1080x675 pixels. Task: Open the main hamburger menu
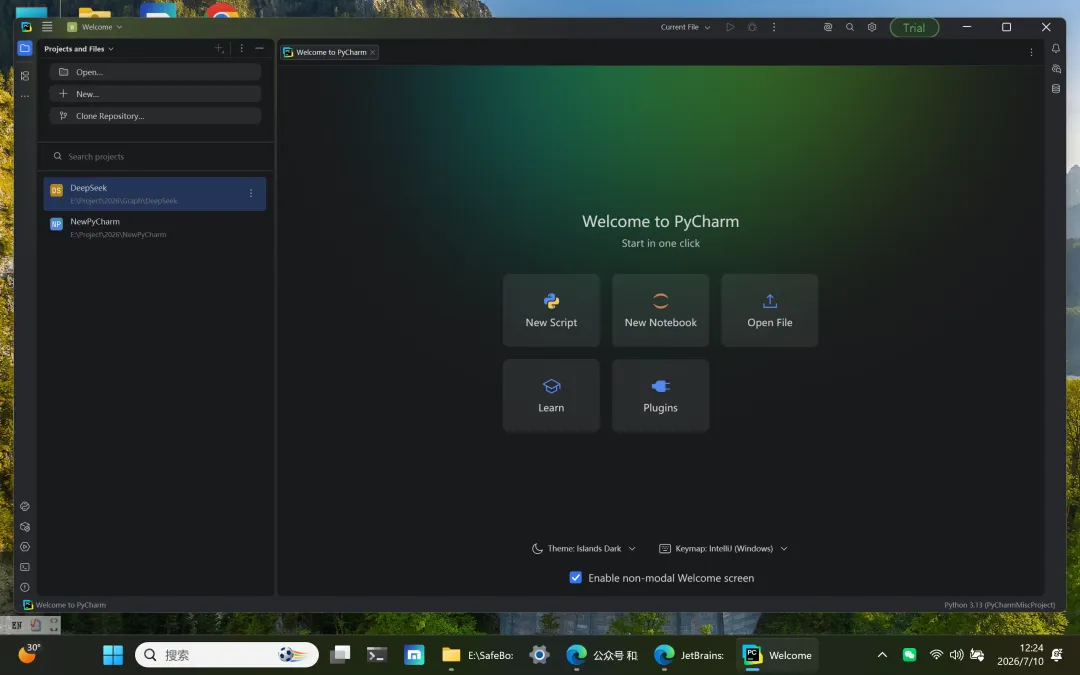click(47, 27)
